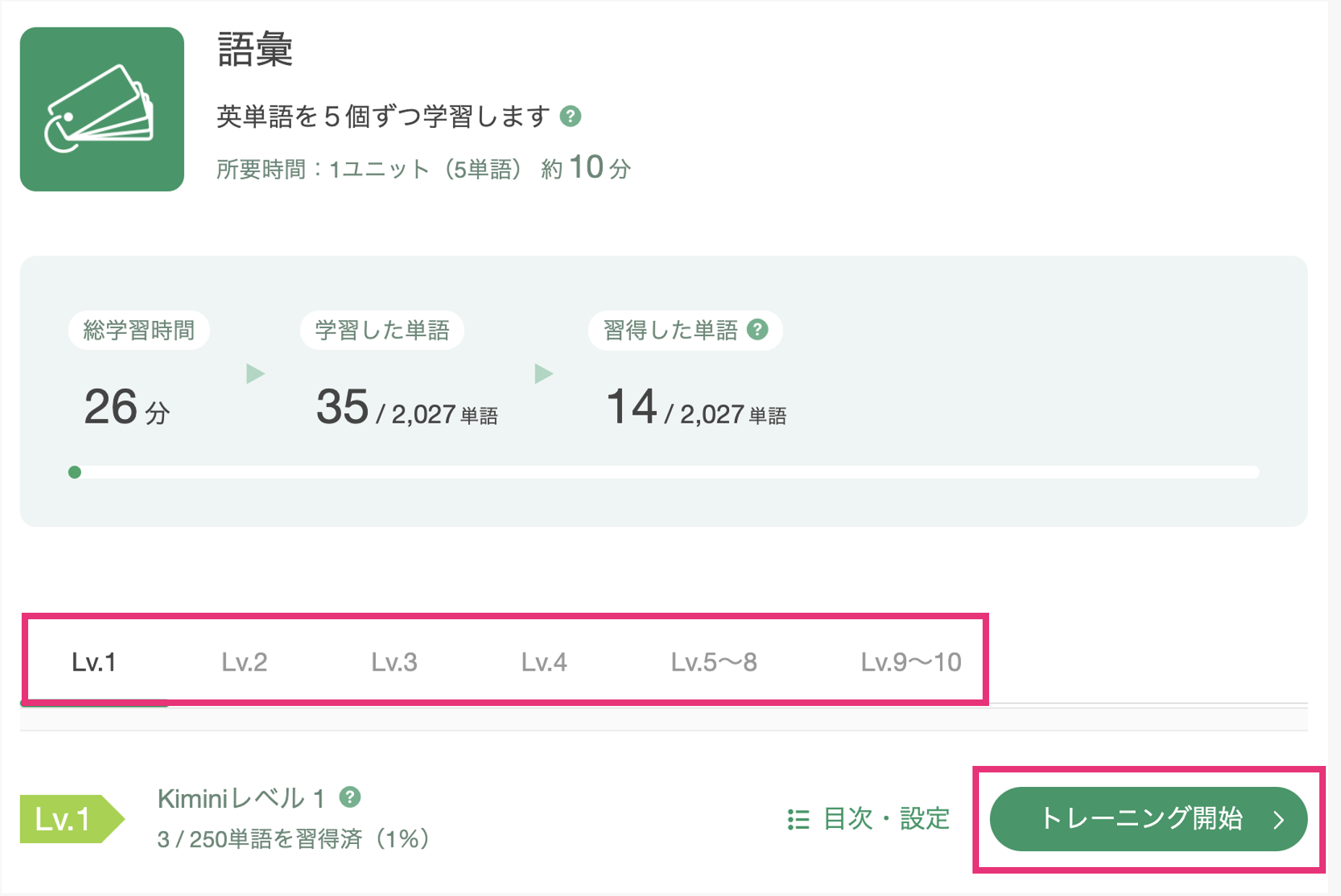1341x896 pixels.
Task: Click the list icon beside 目次・設定
Action: (798, 819)
